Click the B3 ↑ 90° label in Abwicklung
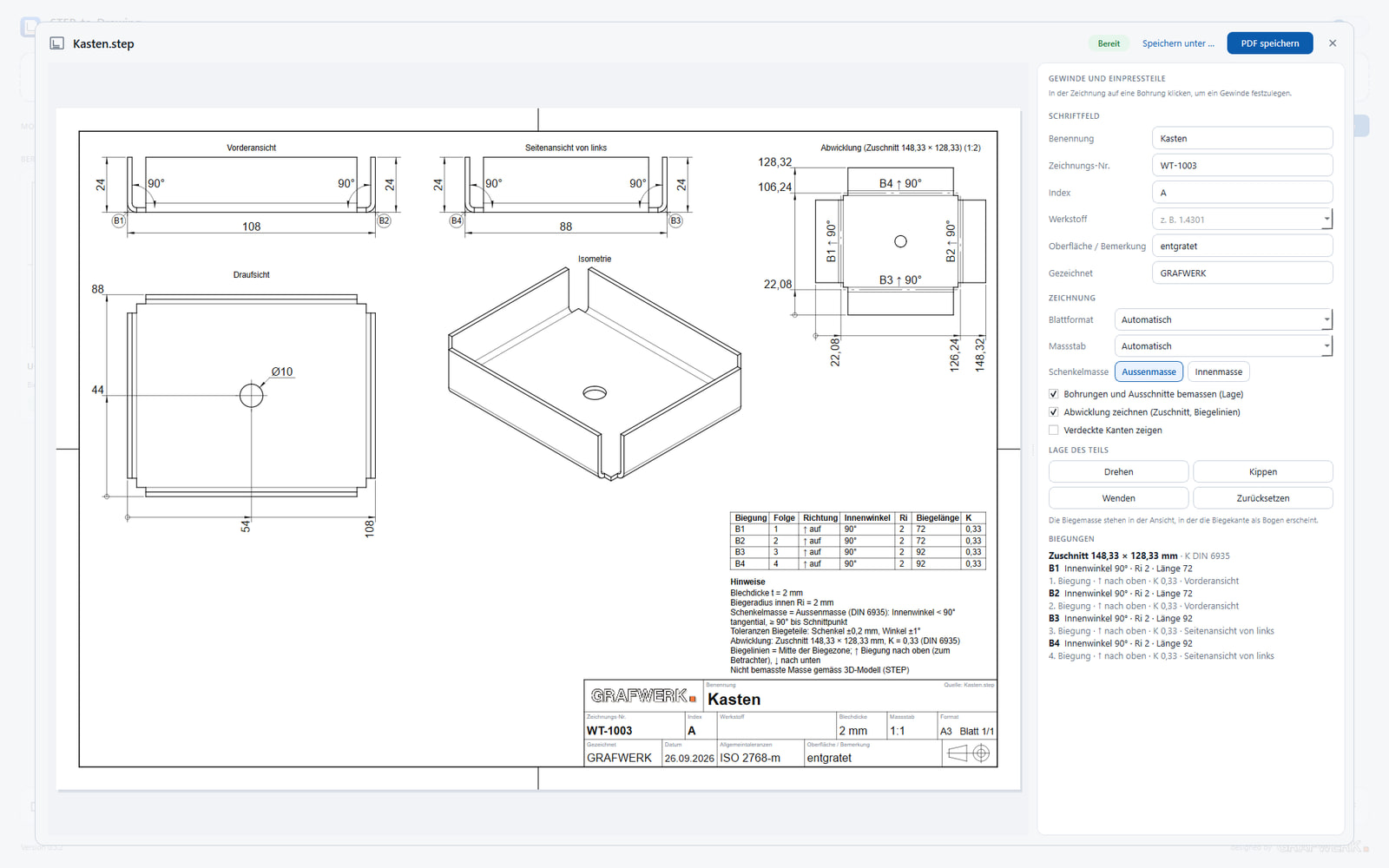Viewport: 1389px width, 868px height. coord(900,280)
